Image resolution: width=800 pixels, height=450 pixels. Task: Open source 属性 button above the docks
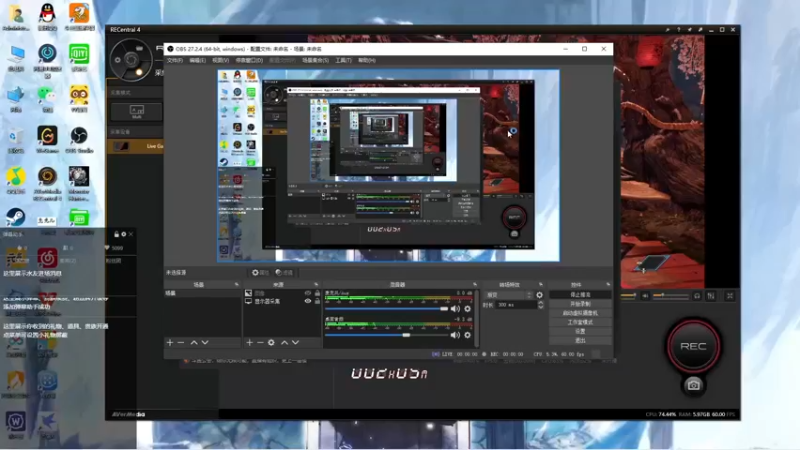click(x=260, y=272)
